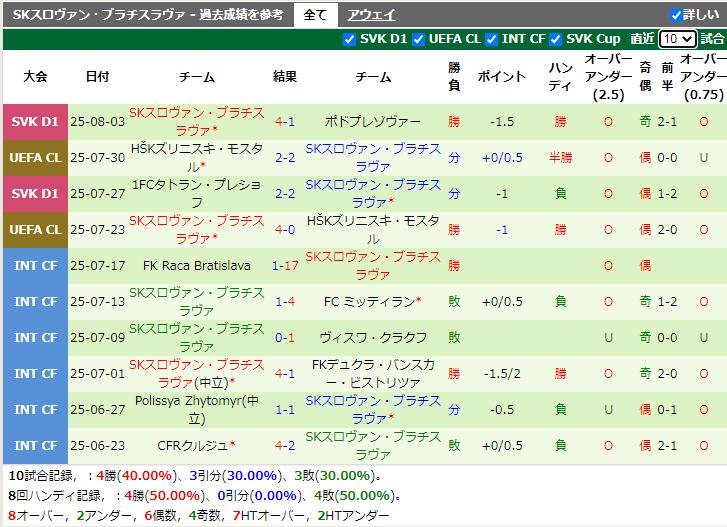Viewport: 727px width, 527px height.
Task: Click the 大会 column header
Action: pos(35,76)
